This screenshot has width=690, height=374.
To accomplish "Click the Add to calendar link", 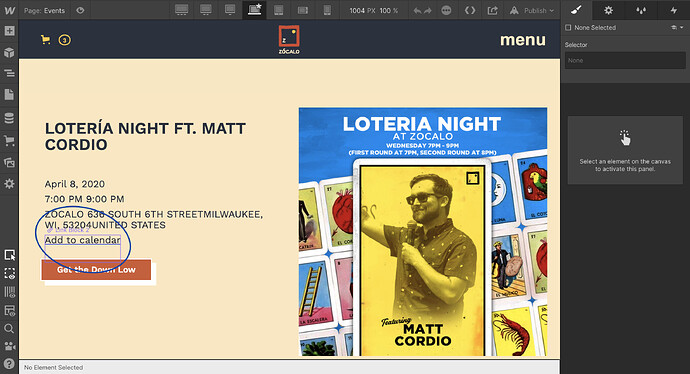I will tap(83, 240).
